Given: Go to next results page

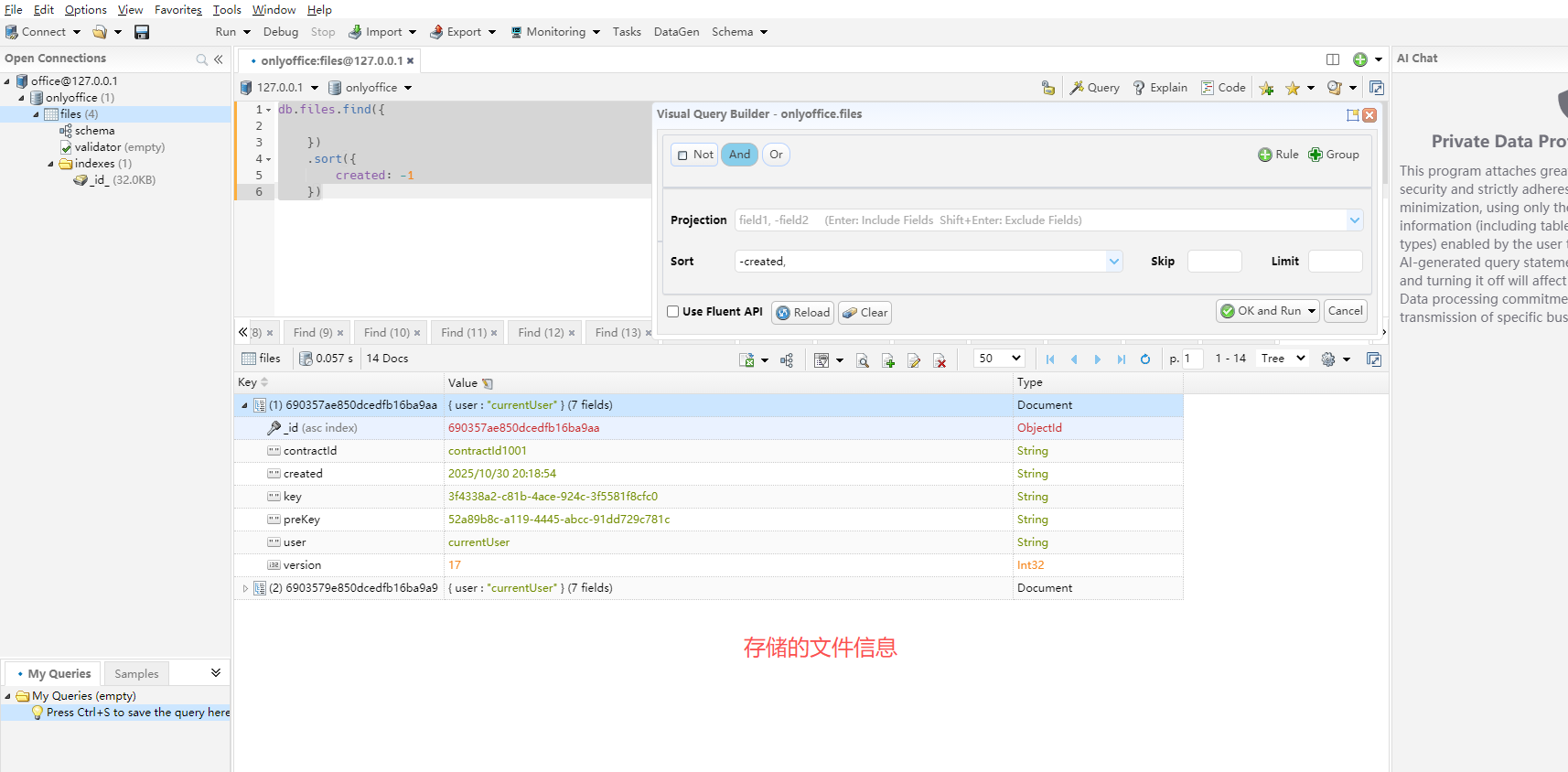Looking at the screenshot, I should (1098, 359).
